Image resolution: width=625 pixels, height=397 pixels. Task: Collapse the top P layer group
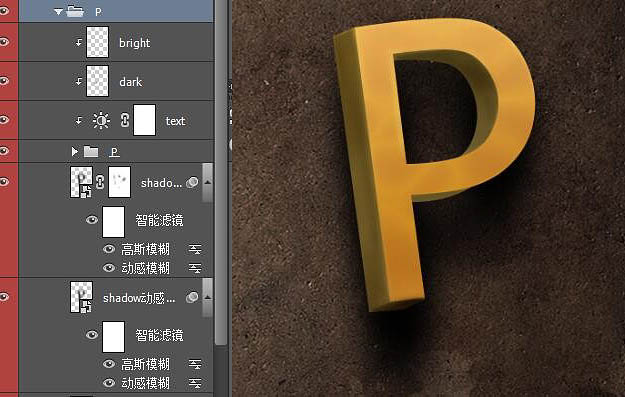point(58,12)
